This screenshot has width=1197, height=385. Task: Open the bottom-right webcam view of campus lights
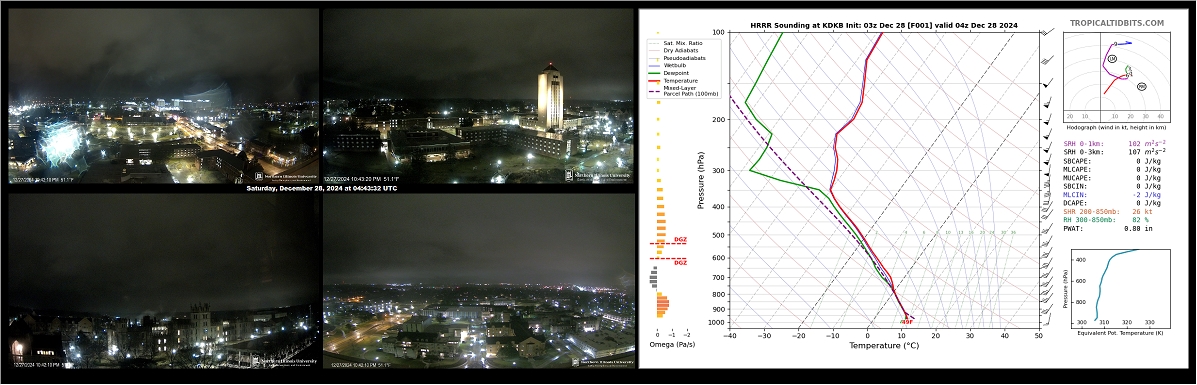(x=478, y=280)
